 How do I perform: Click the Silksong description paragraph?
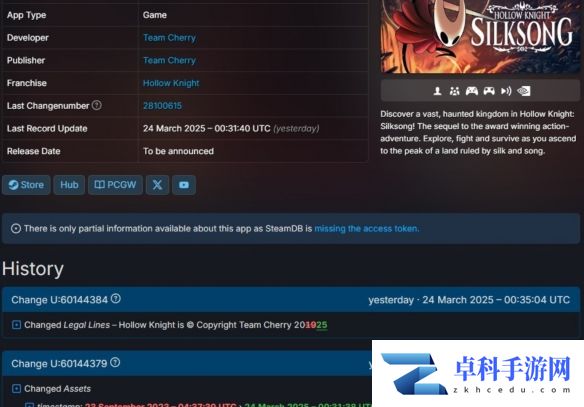pos(478,132)
